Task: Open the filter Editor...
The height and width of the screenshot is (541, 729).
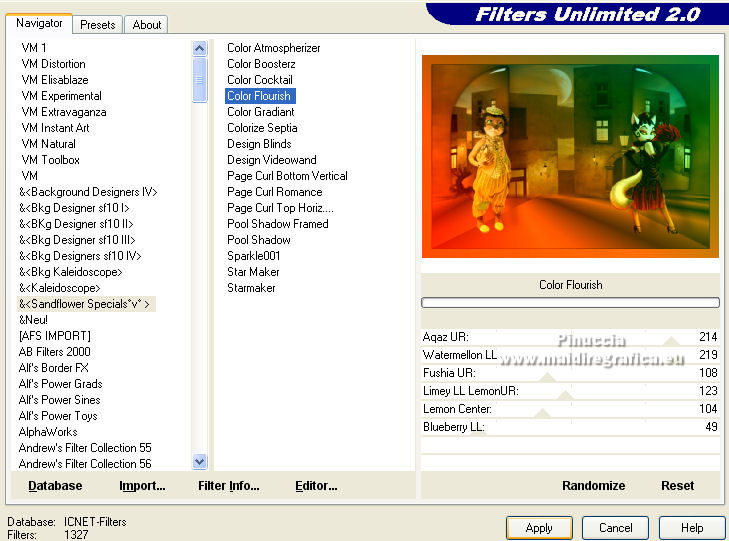Action: pyautogui.click(x=316, y=486)
